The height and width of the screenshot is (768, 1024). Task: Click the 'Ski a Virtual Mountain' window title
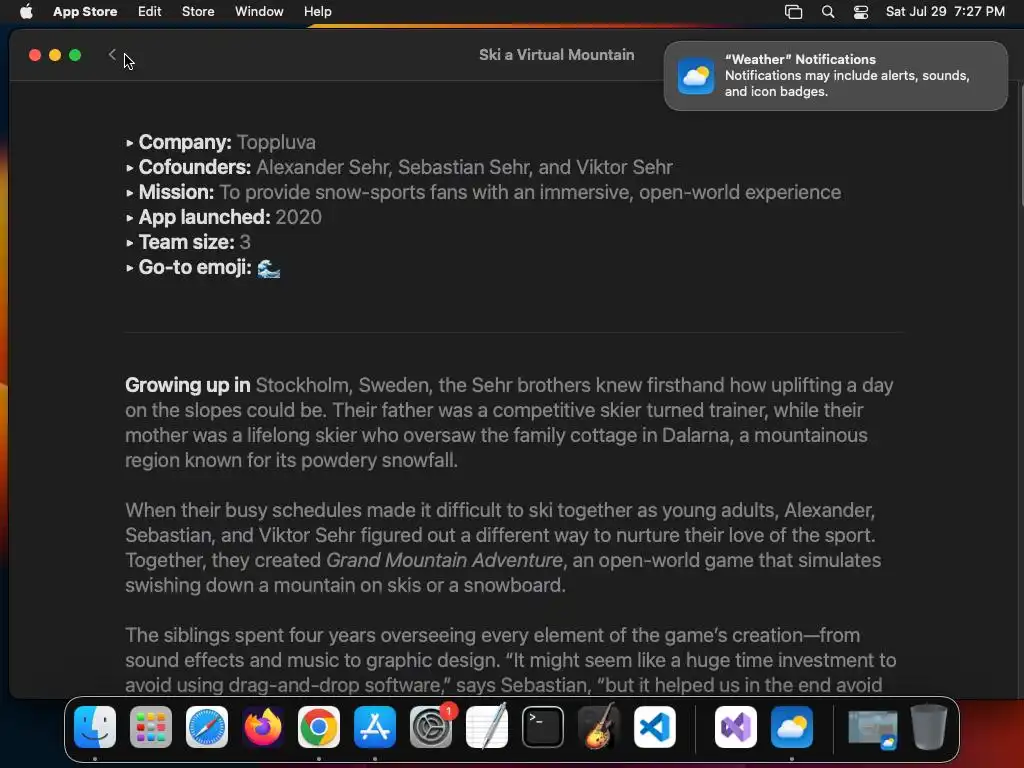(x=556, y=55)
